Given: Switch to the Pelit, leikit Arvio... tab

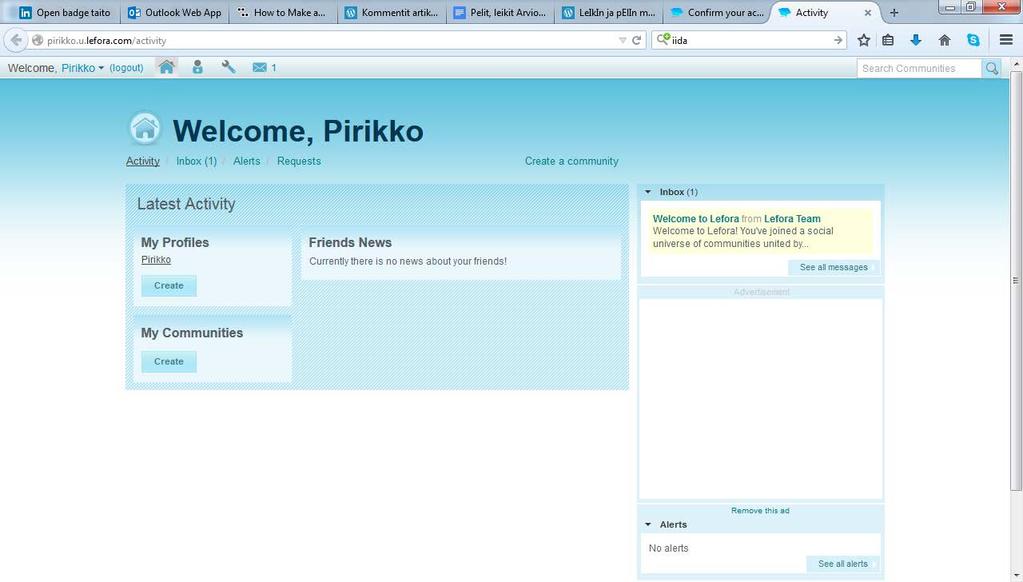Looking at the screenshot, I should coord(500,12).
